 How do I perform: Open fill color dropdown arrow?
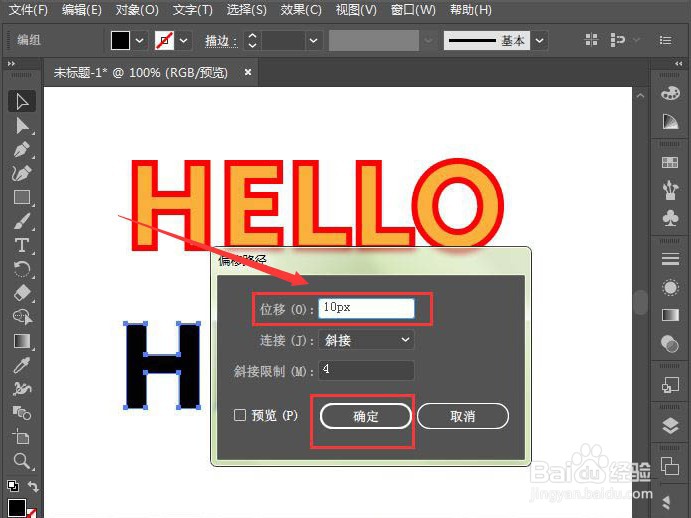click(x=140, y=41)
